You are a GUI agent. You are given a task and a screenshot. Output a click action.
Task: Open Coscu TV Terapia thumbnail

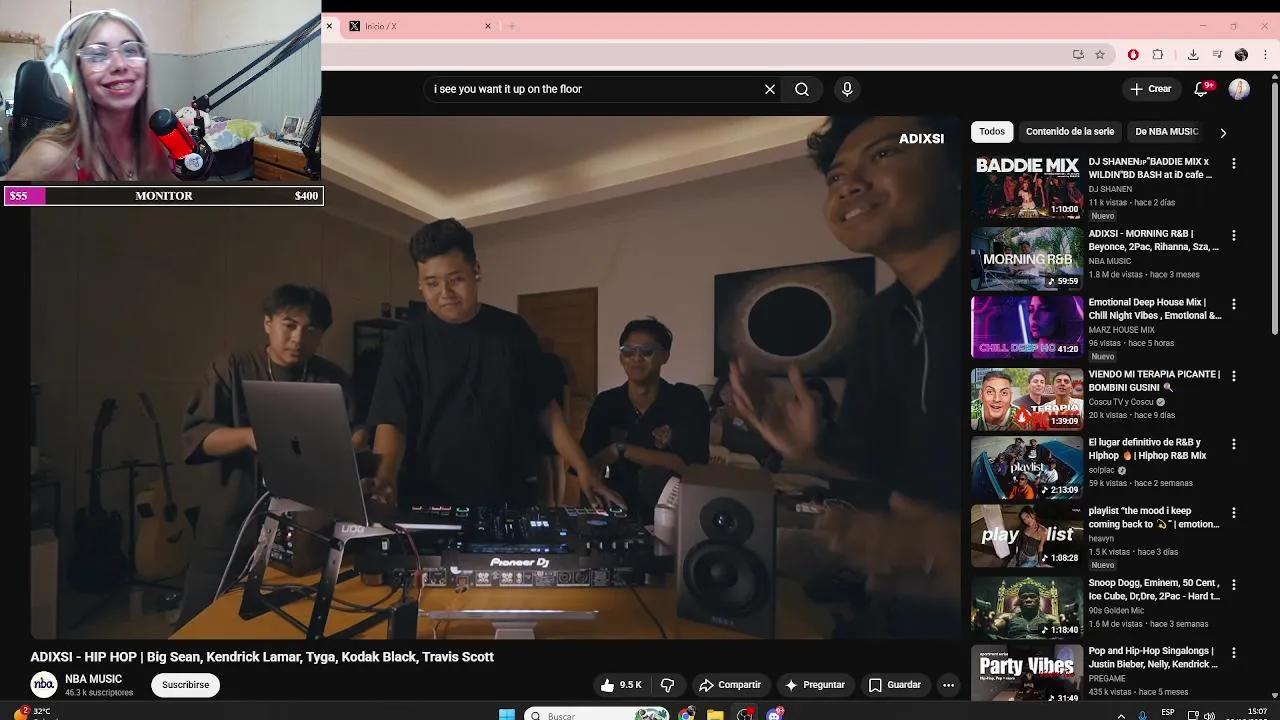(x=1027, y=399)
